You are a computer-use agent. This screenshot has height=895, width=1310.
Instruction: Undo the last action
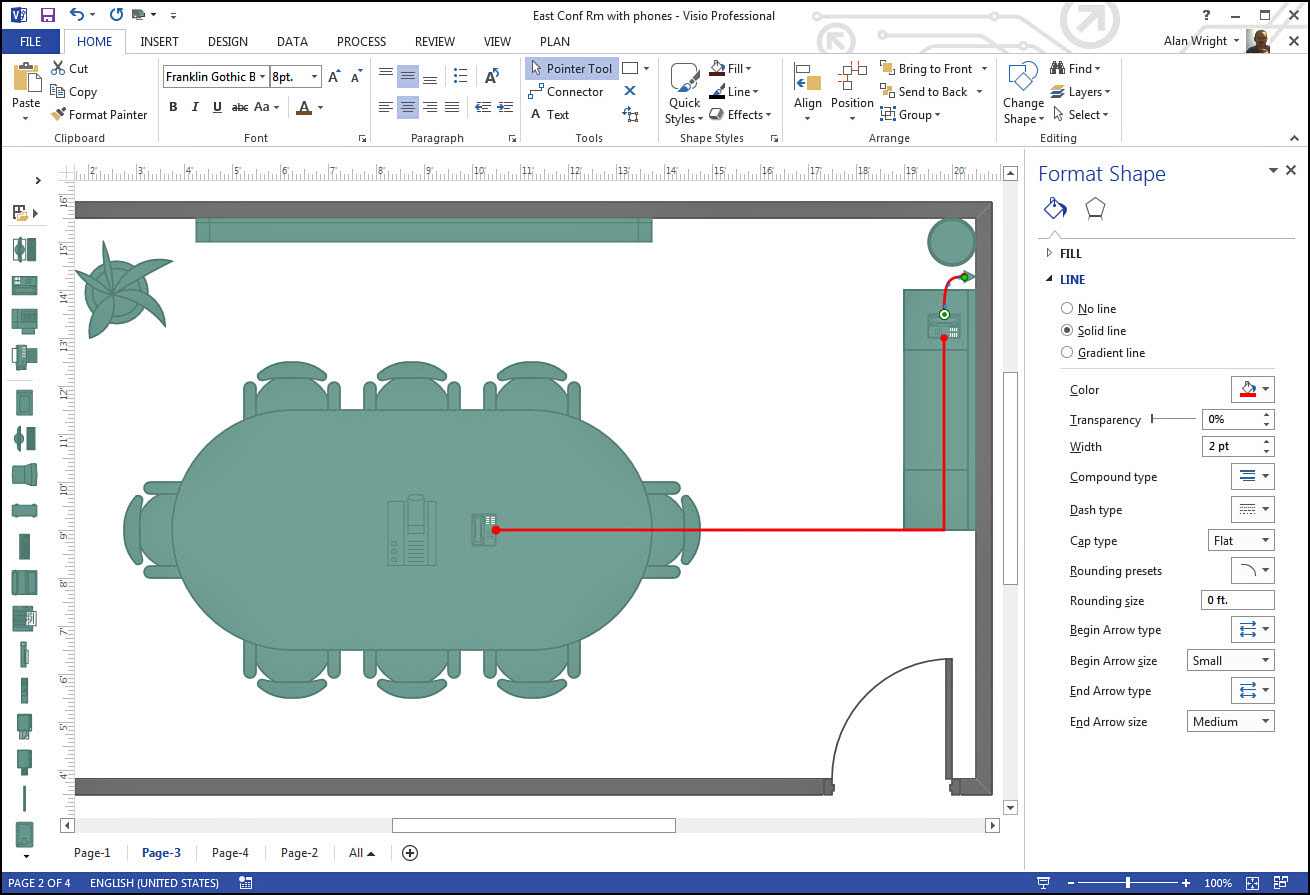77,15
